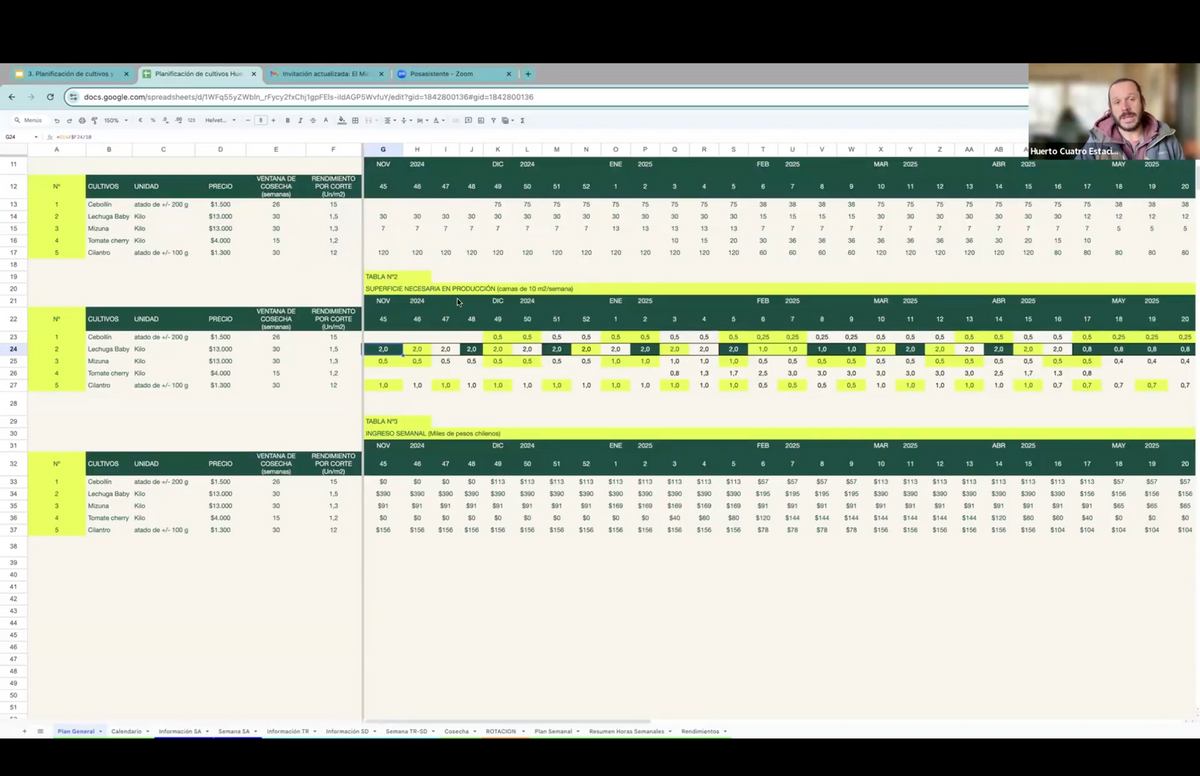Insert a comment using toolbar icon
The image size is (1200, 776).
click(x=468, y=120)
